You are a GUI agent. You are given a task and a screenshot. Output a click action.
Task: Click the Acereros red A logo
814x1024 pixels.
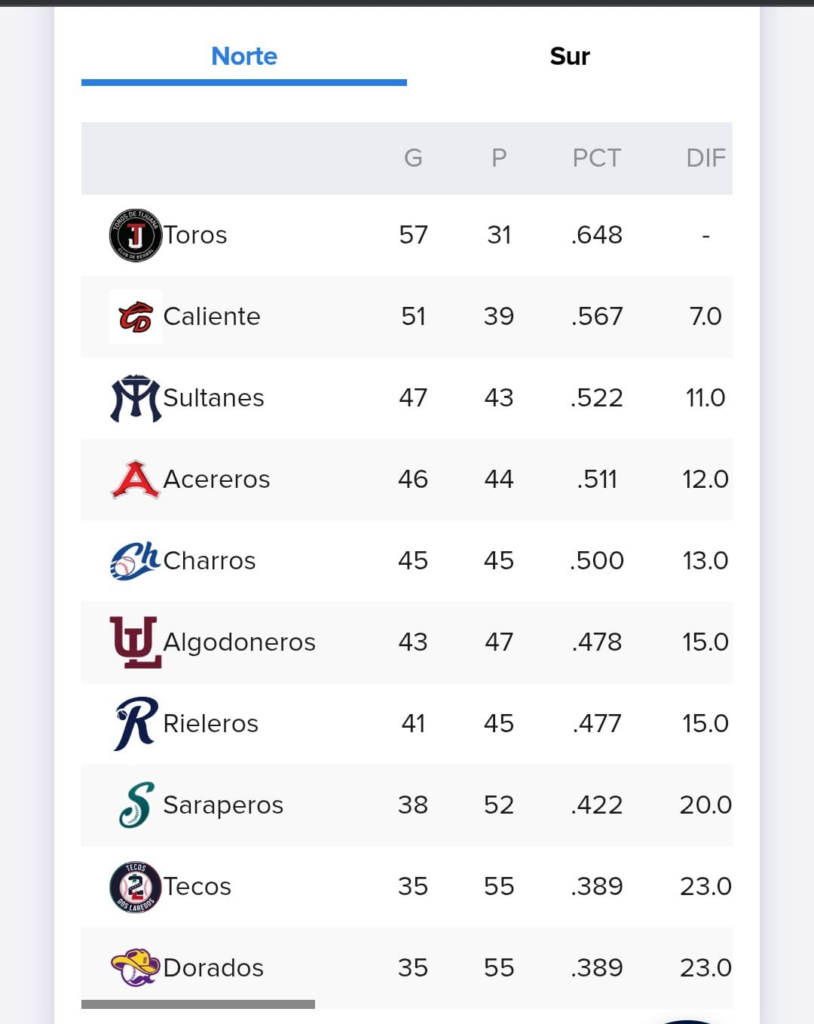pyautogui.click(x=135, y=479)
